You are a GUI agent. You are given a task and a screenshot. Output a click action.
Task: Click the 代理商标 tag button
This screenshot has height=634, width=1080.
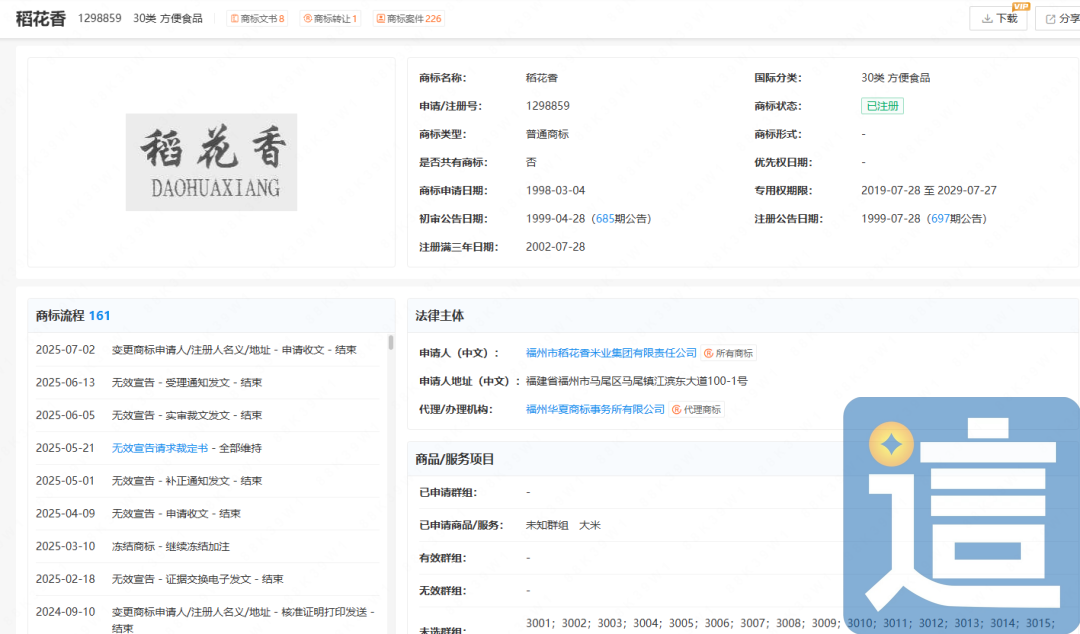tap(696, 409)
